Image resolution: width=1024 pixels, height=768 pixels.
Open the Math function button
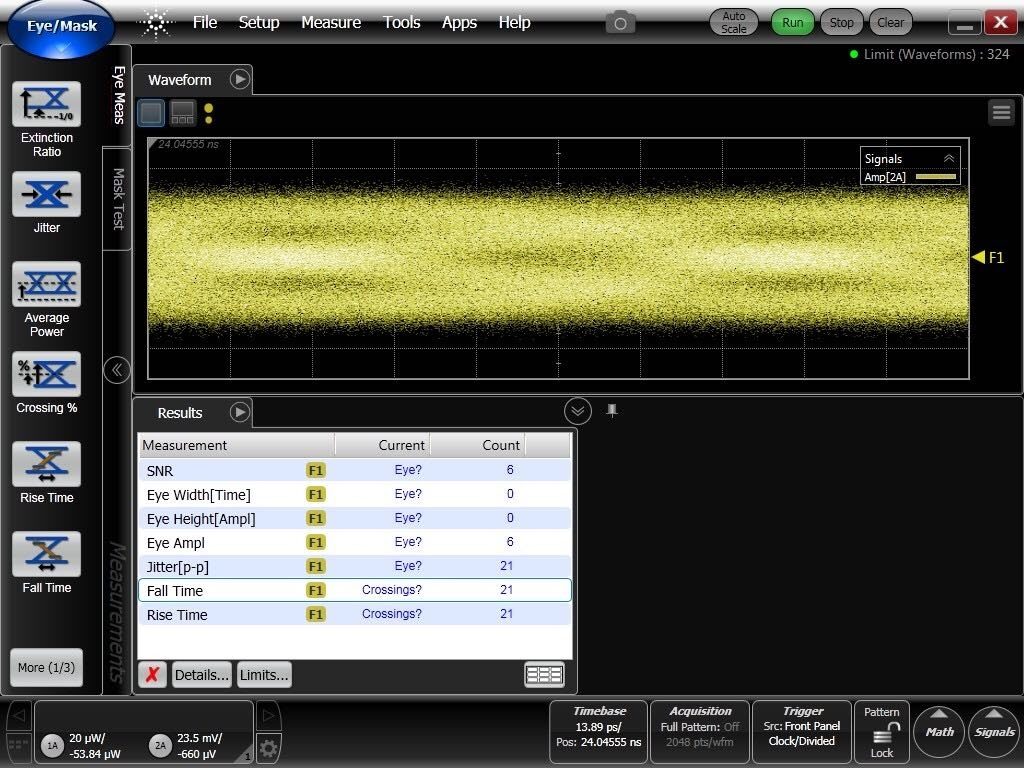[939, 731]
